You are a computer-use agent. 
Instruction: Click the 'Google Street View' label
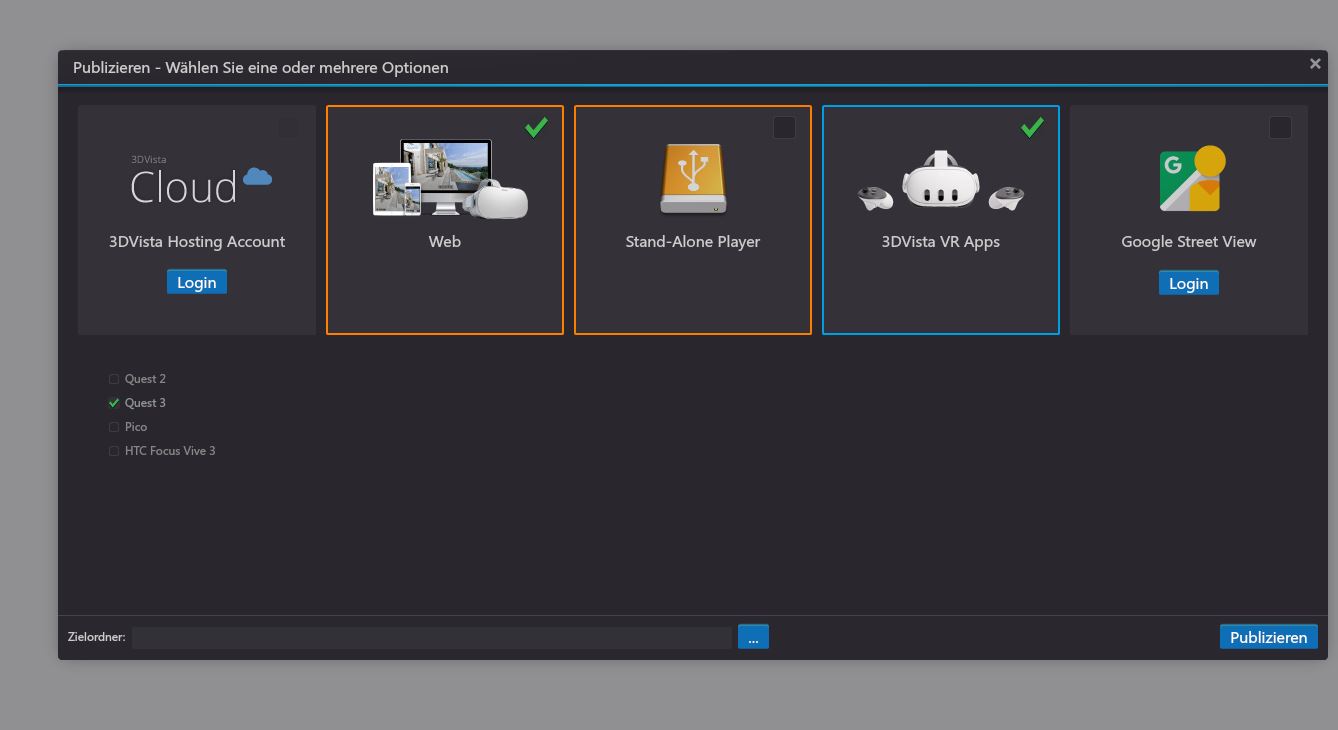pos(1189,241)
